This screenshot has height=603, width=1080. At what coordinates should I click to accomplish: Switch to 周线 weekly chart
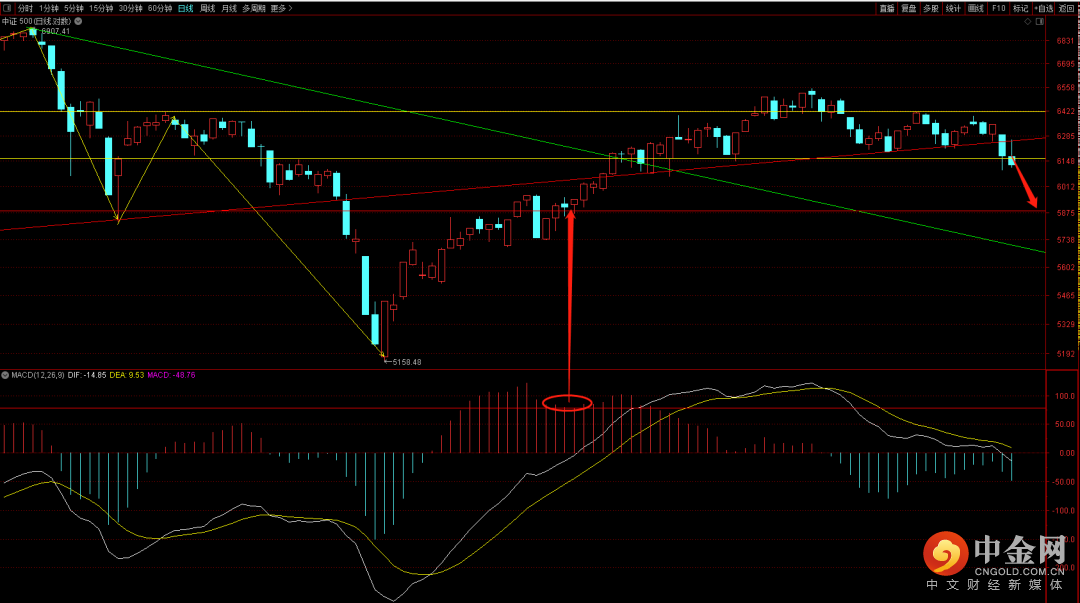click(207, 8)
